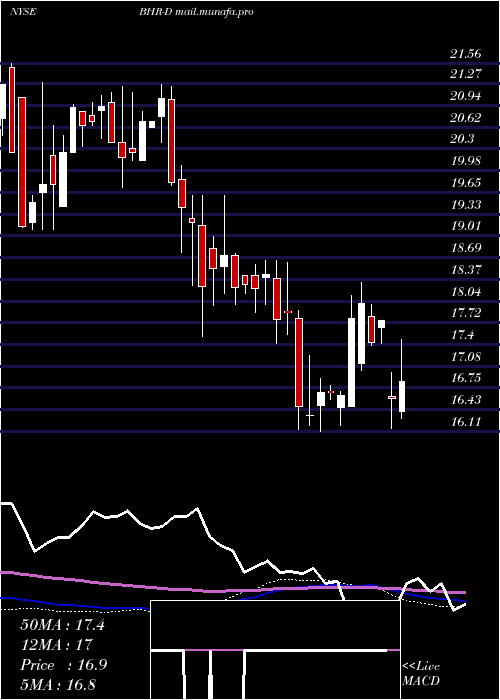This screenshot has width=500, height=700.
Task: Click the 18.69 price axis label
Action: coord(466,247)
